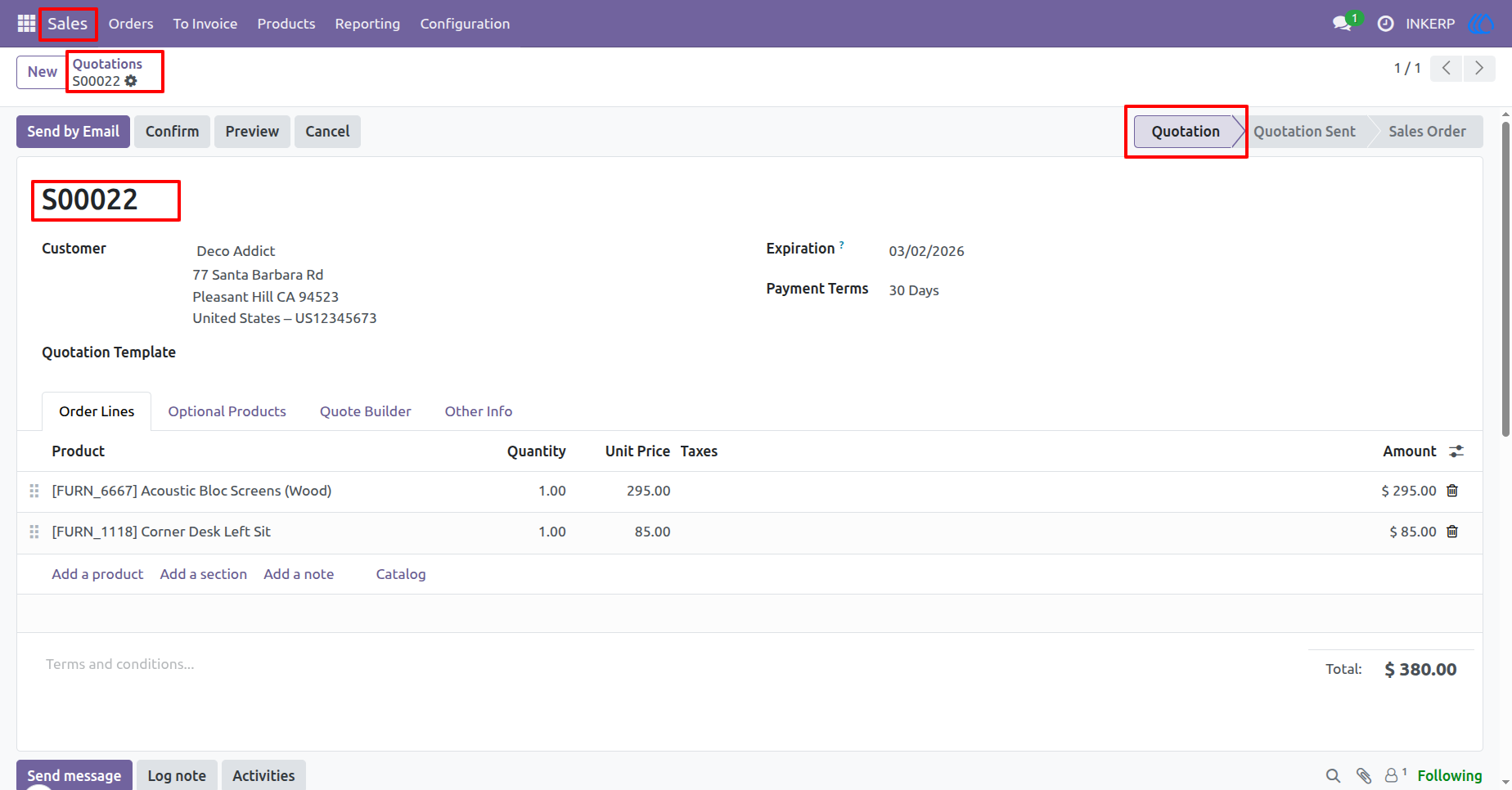Screen dimensions: 1512x790
Task: Open the Configuration menu
Action: click(465, 24)
